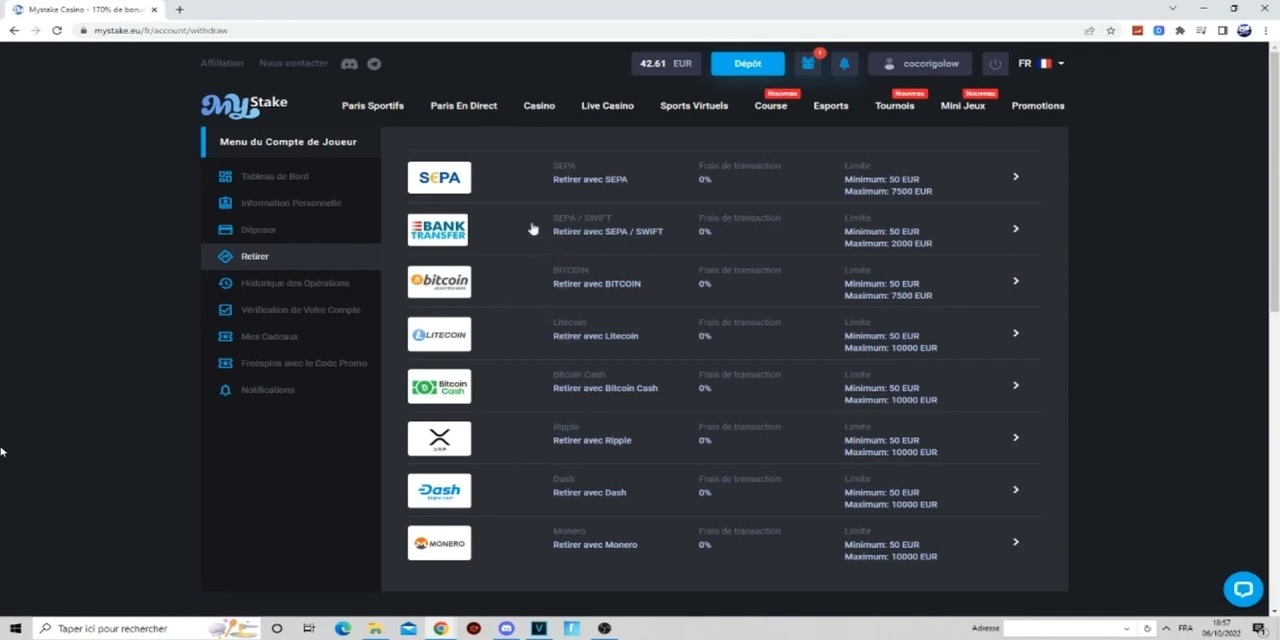The width and height of the screenshot is (1280, 640).
Task: Expand the SEPA withdrawal option arrow
Action: click(1015, 177)
